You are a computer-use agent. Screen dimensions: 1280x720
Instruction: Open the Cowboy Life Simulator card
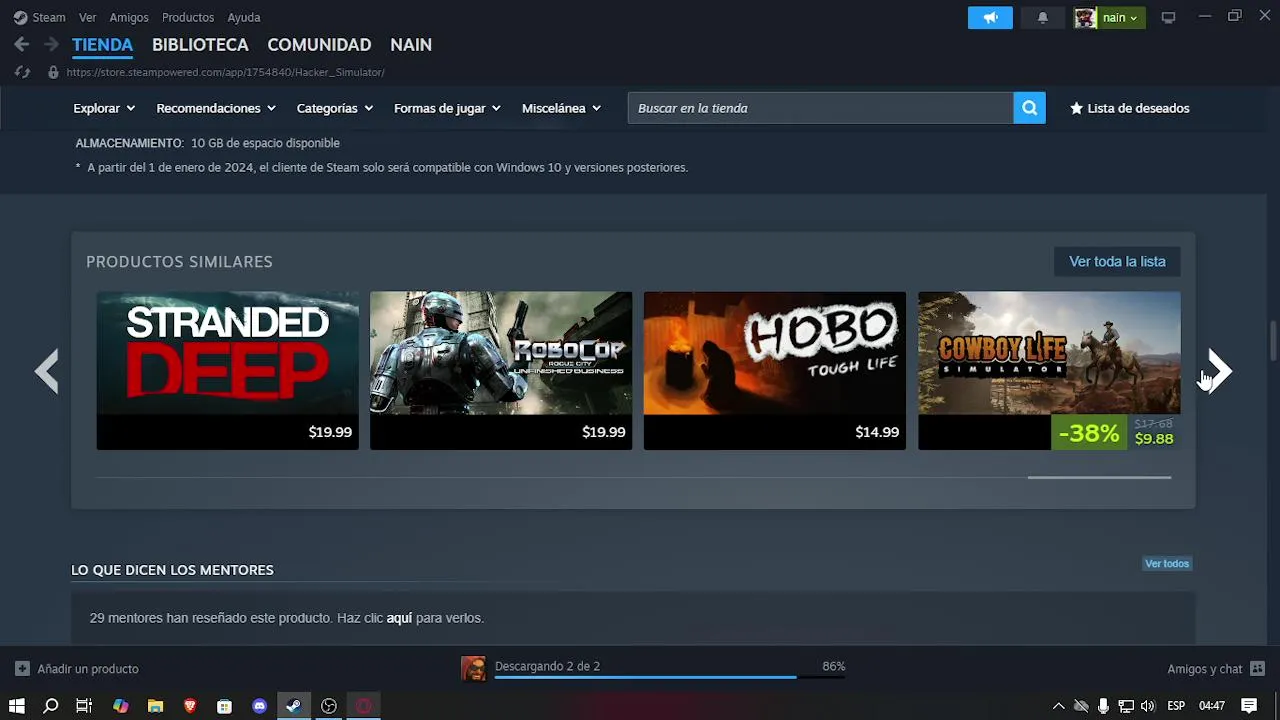click(1049, 370)
